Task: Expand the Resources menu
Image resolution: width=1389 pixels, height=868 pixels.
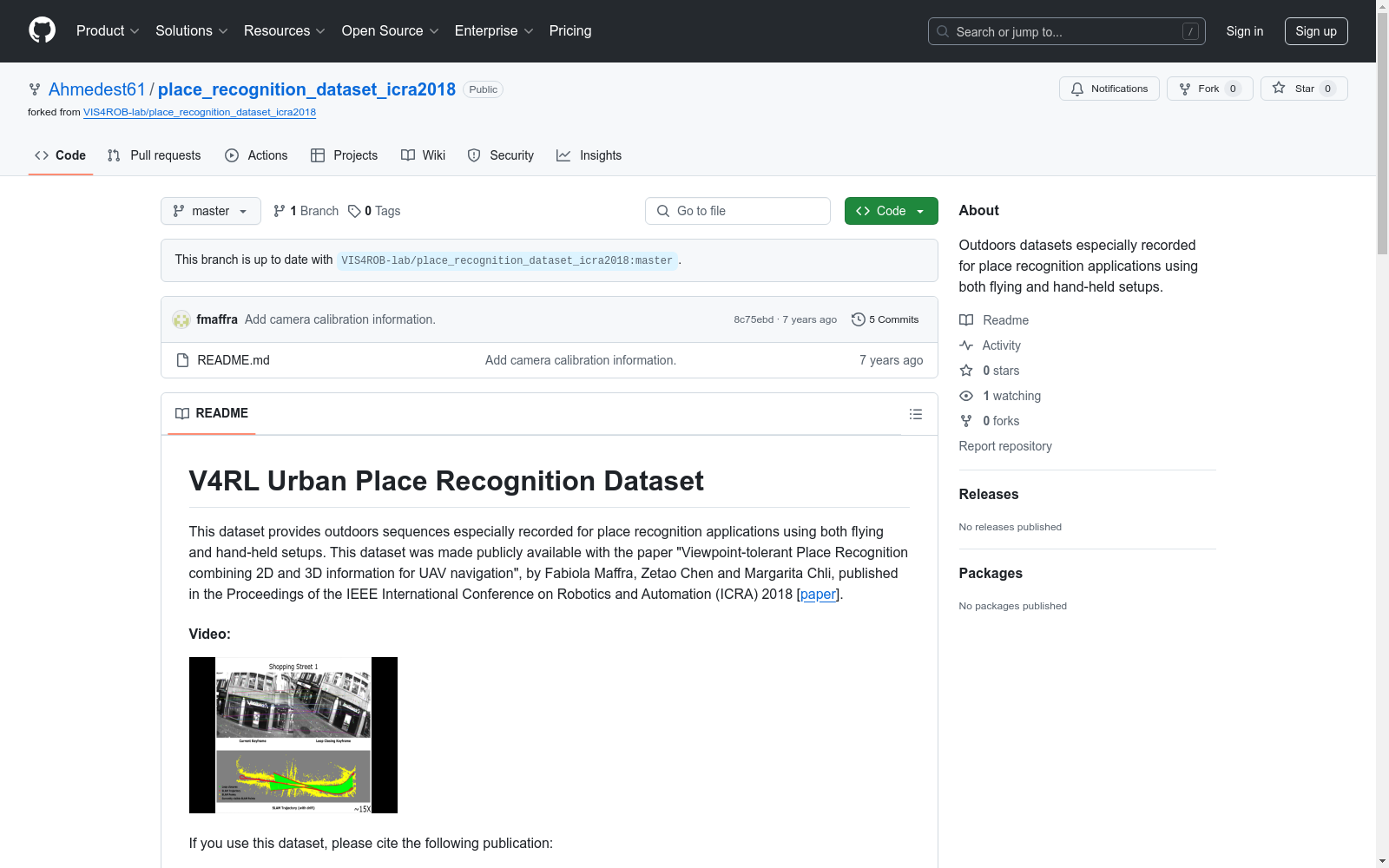Action: [284, 30]
